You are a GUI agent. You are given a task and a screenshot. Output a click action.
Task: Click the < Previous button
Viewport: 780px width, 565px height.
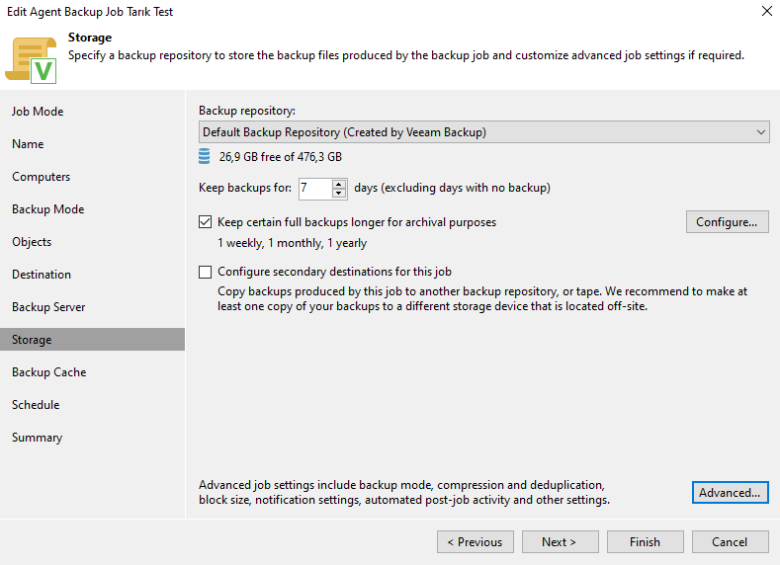click(475, 542)
